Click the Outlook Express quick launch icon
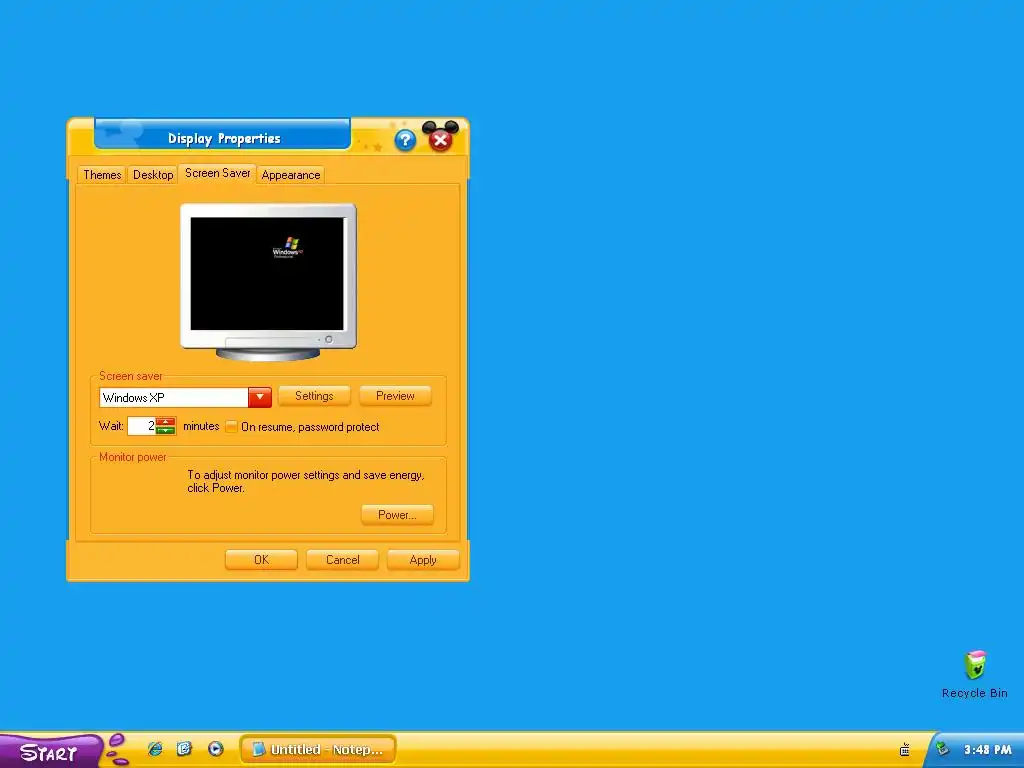Image resolution: width=1024 pixels, height=768 pixels. point(185,749)
